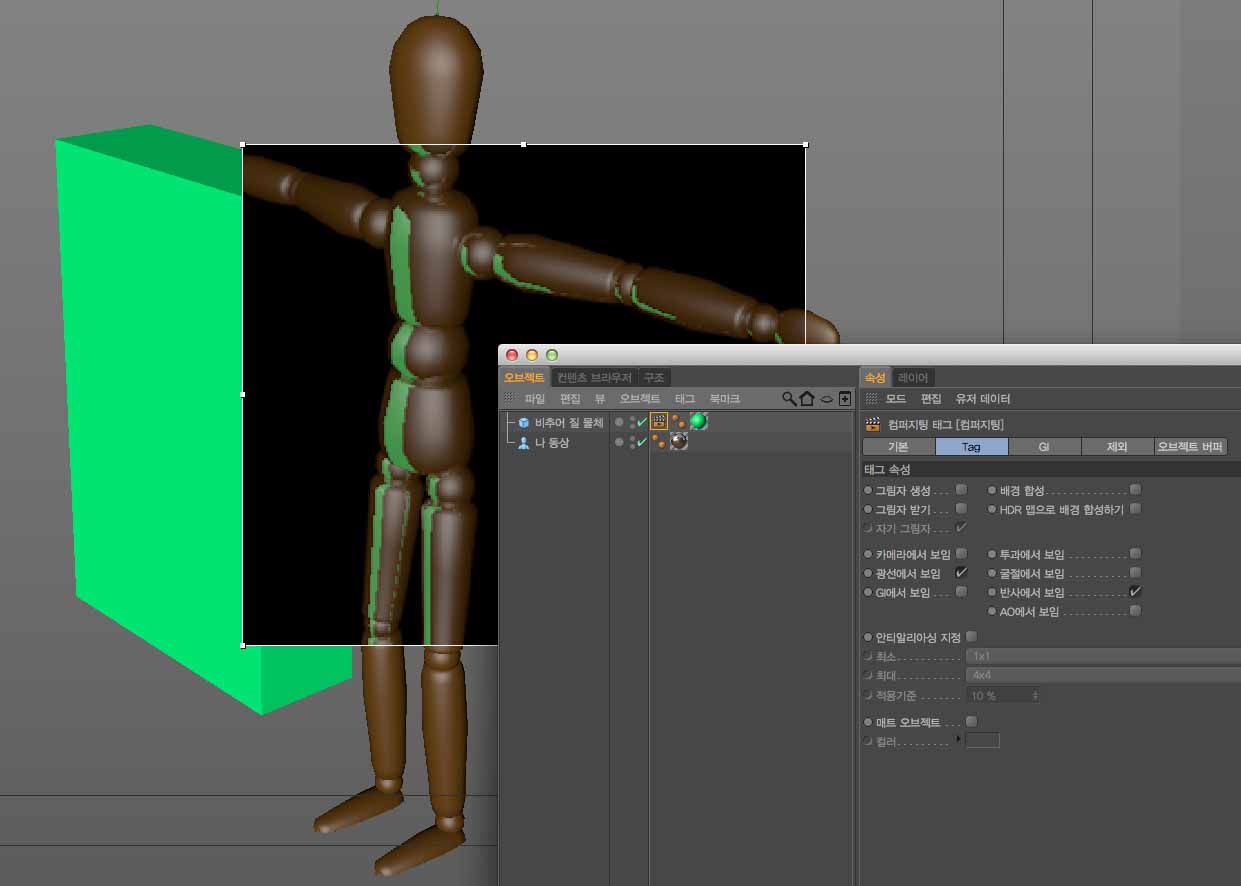The height and width of the screenshot is (886, 1241).
Task: Toggle layer dot for 비추어 질 물체
Action: tap(619, 422)
